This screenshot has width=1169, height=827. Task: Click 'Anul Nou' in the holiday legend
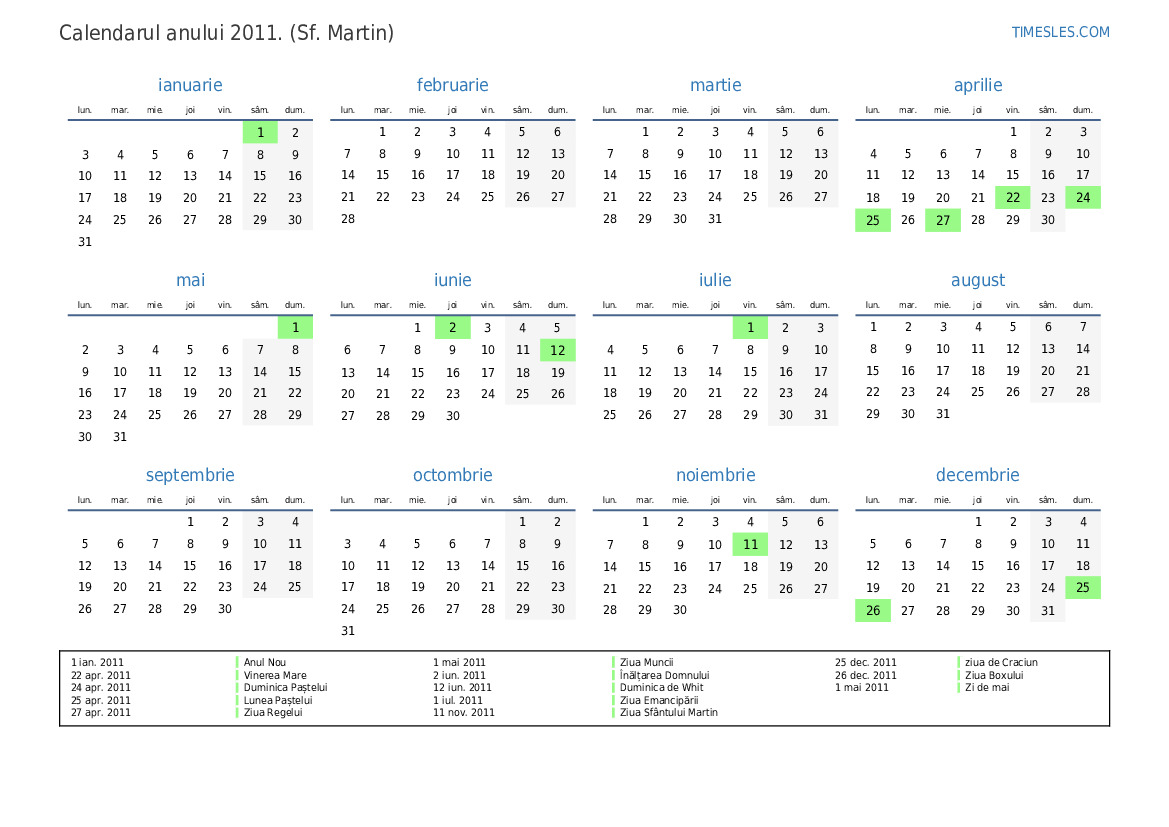click(x=265, y=662)
